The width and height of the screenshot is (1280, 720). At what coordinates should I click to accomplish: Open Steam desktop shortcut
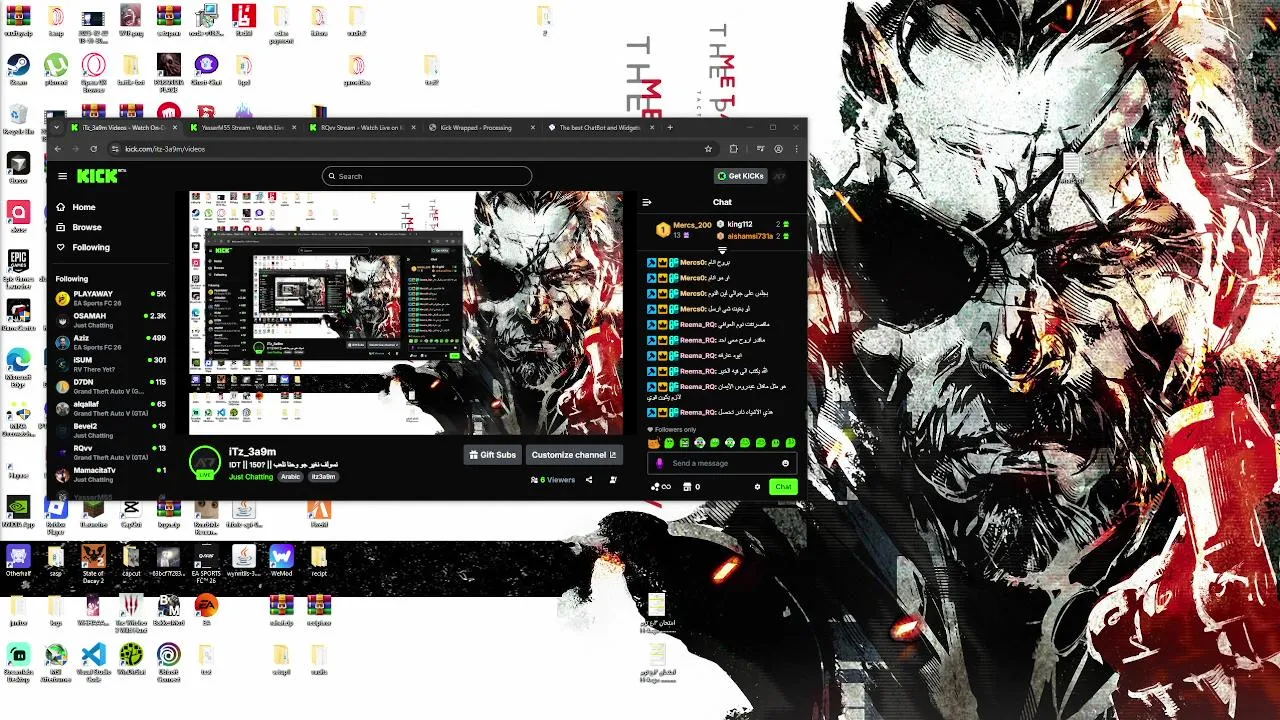pos(18,70)
